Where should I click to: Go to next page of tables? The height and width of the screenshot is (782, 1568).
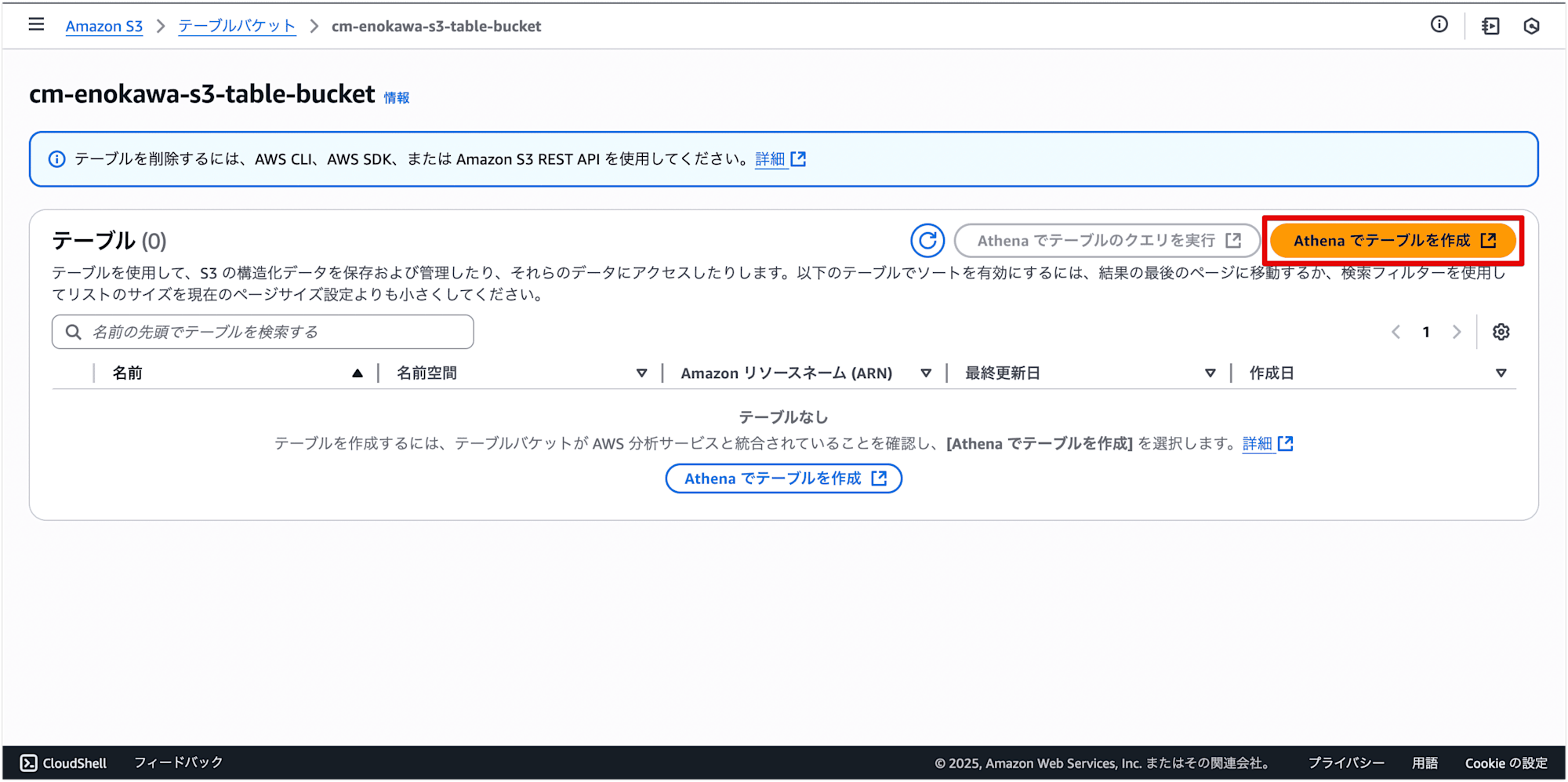(x=1457, y=332)
